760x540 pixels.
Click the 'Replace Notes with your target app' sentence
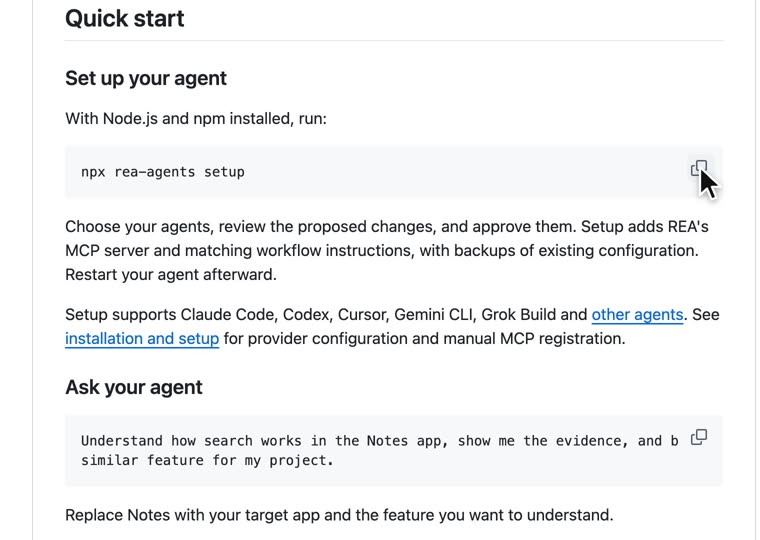[339, 515]
